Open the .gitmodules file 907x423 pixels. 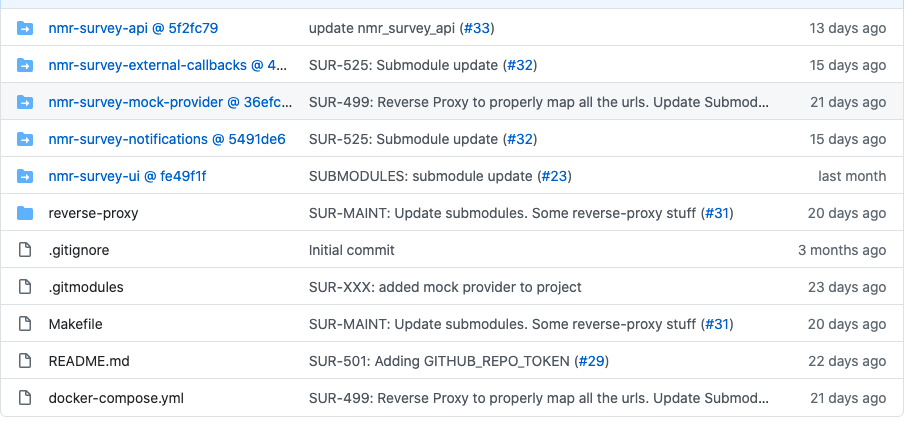86,287
